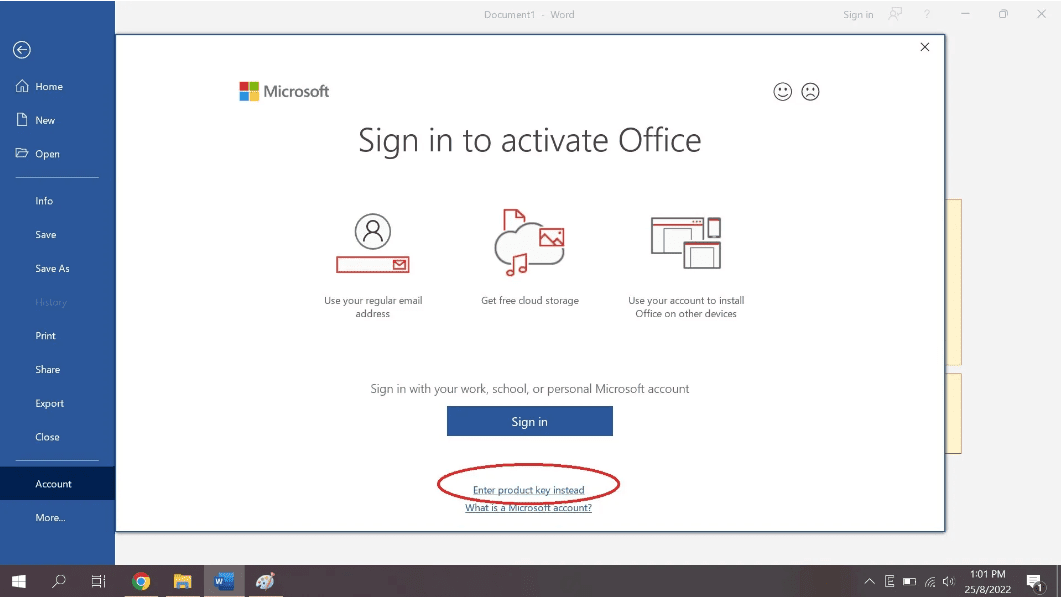Click the taskbar search magnifier
The height and width of the screenshot is (597, 1062).
59,581
